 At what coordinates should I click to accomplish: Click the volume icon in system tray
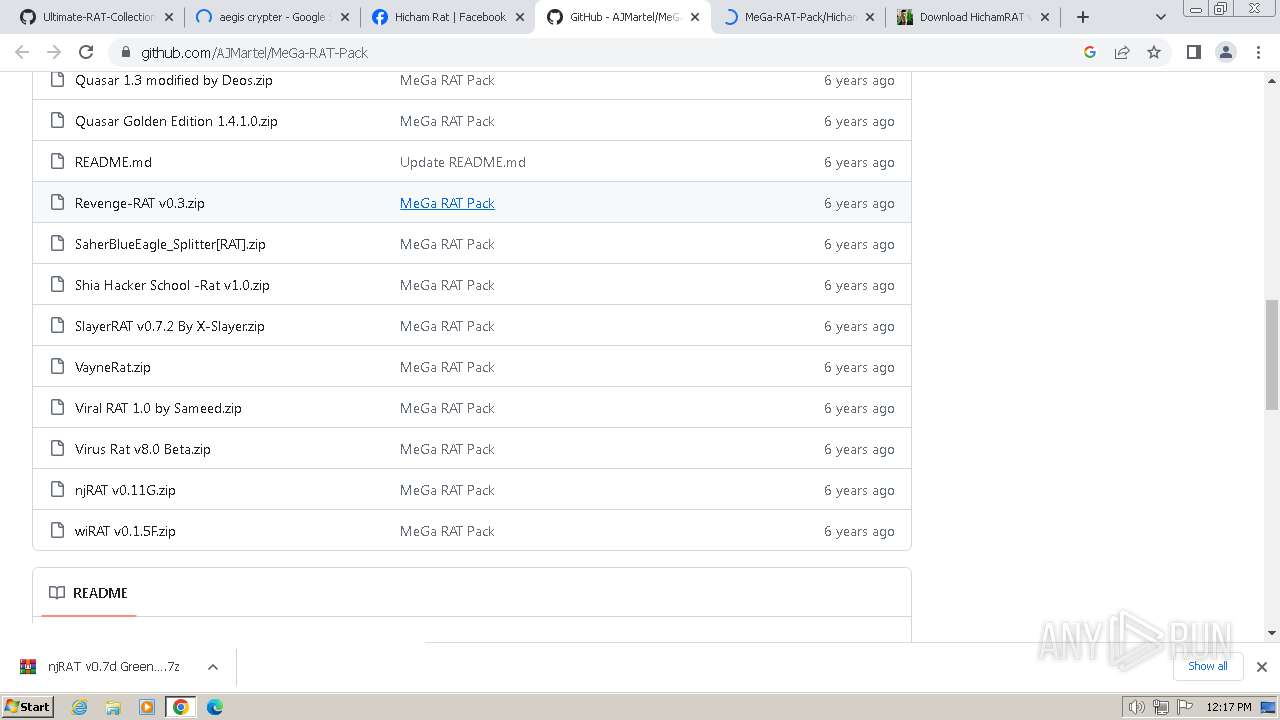coord(1136,707)
